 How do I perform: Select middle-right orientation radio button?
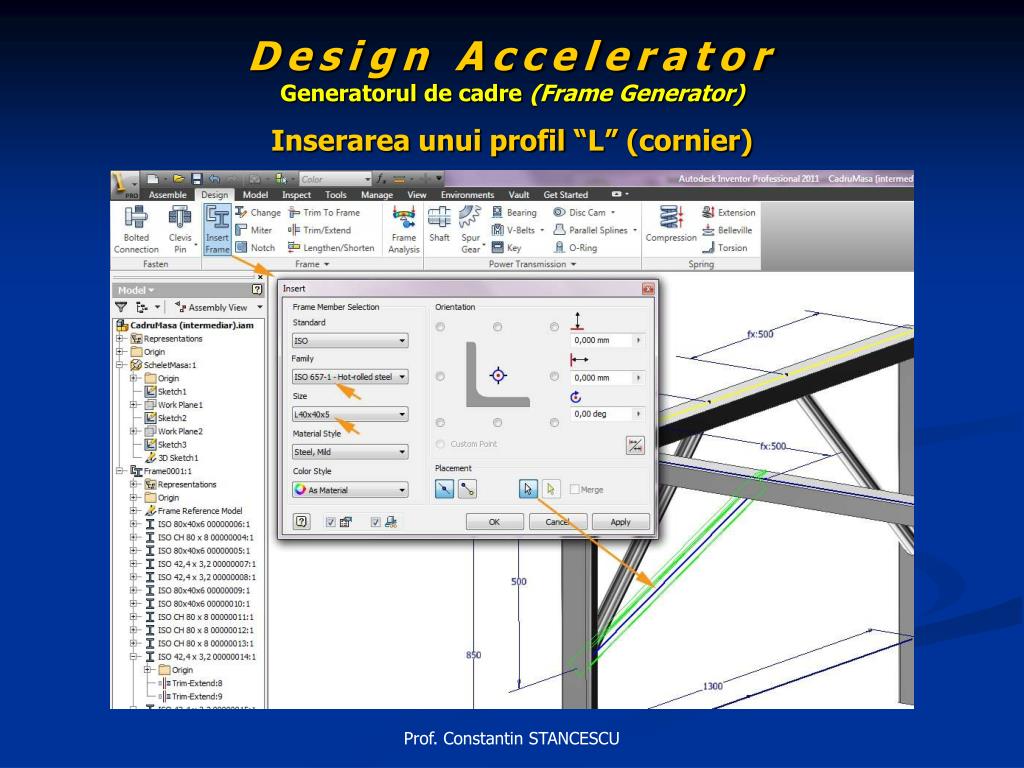554,376
